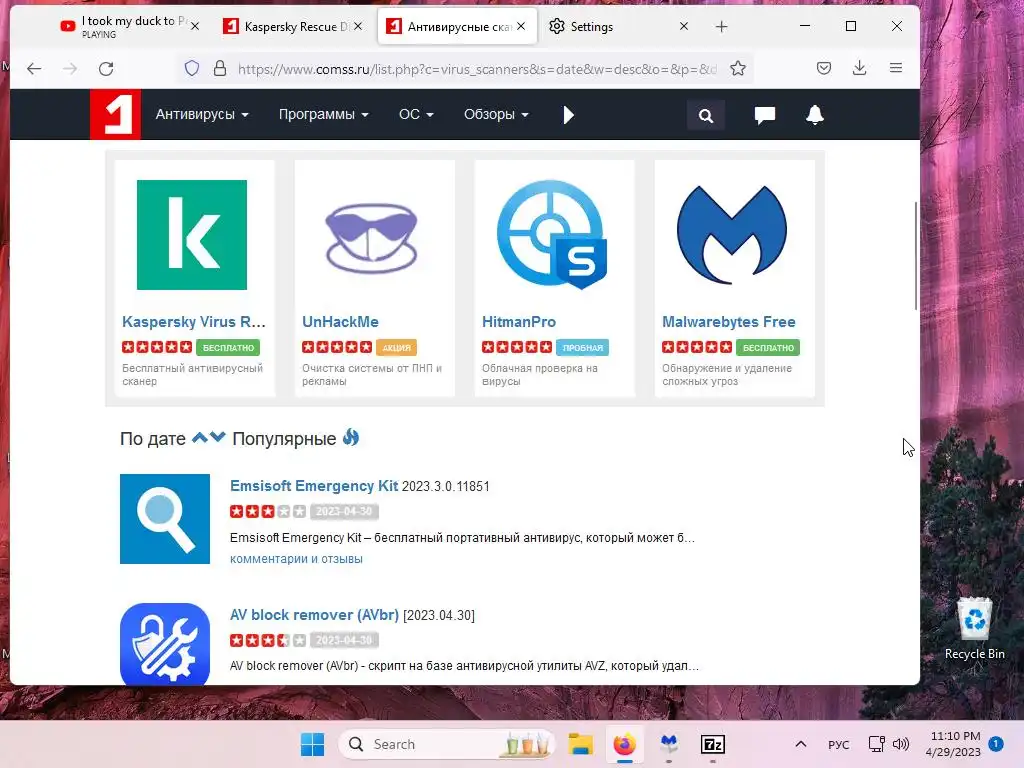Click the Kaspersky green K logo
Screen dimensions: 1024x768
point(192,234)
